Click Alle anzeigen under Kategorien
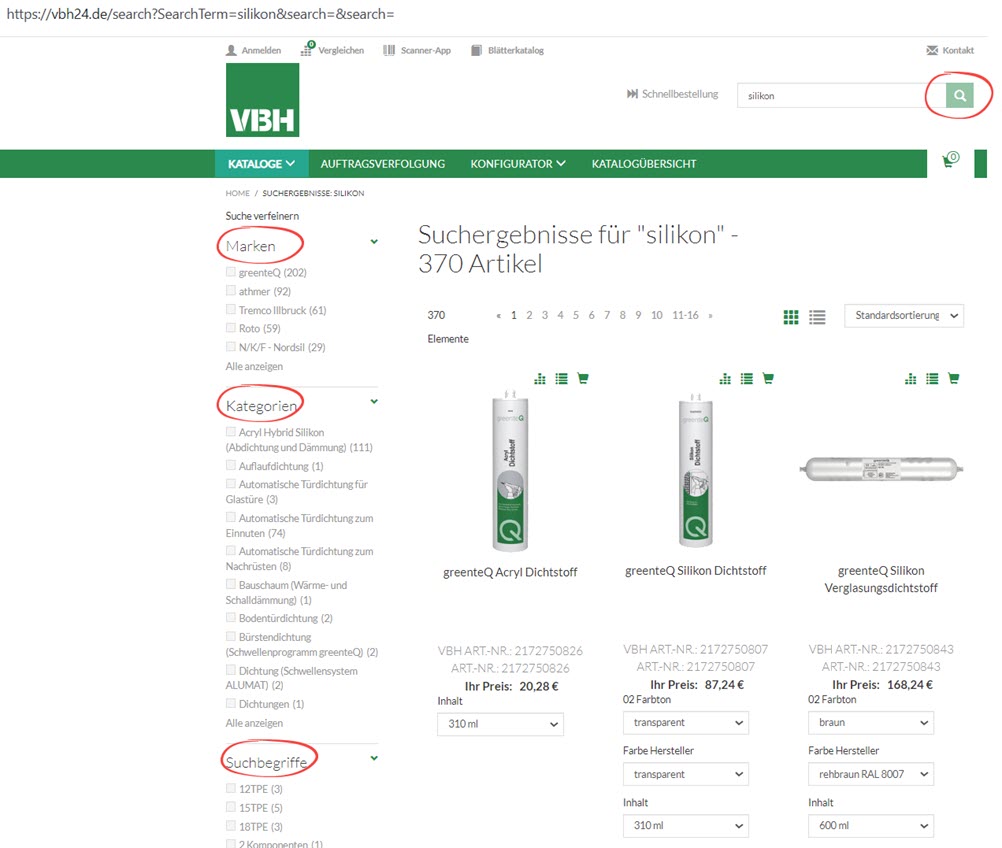1002x848 pixels. pyautogui.click(x=254, y=723)
